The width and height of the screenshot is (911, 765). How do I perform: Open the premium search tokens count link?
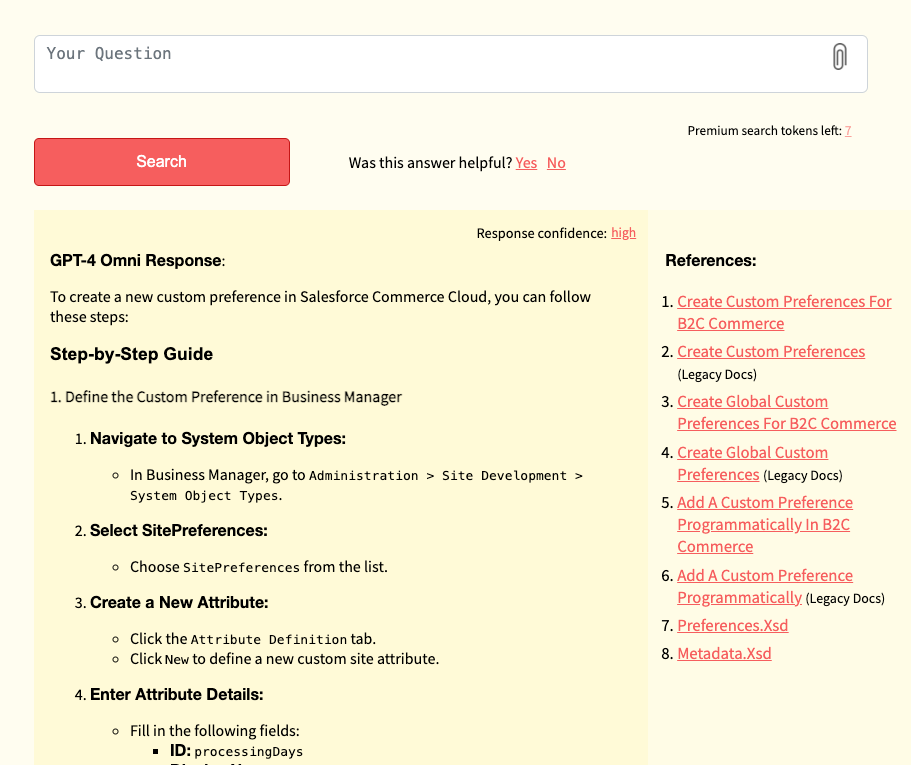pos(848,131)
